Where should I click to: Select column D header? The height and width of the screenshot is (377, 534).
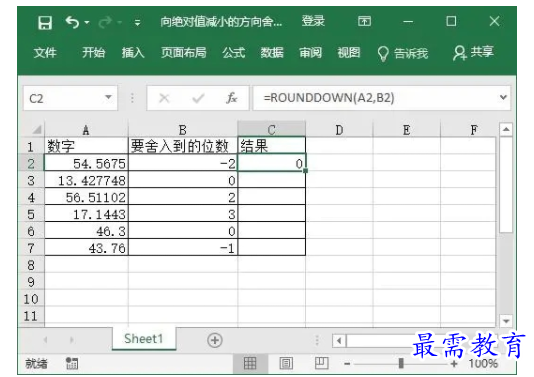click(339, 130)
